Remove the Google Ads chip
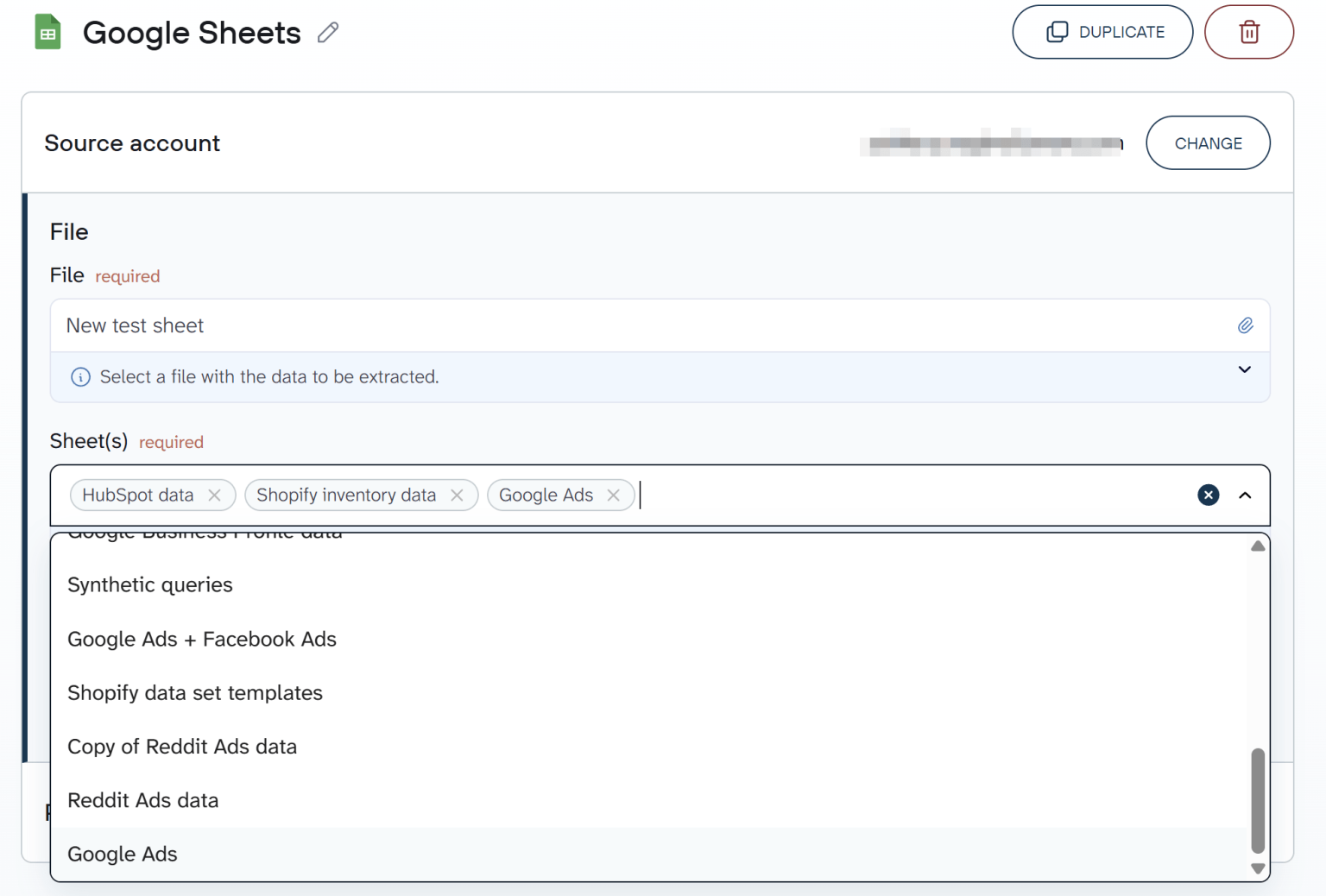Viewport: 1326px width, 896px height. (614, 495)
